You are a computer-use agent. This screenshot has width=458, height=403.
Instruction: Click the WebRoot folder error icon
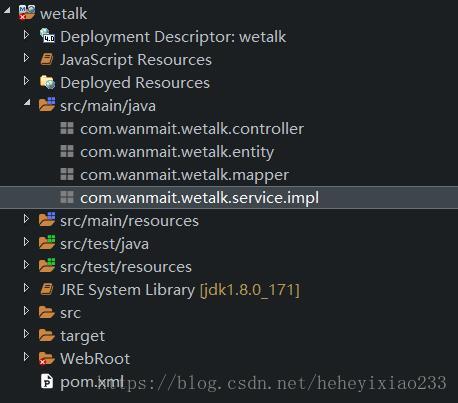point(47,359)
